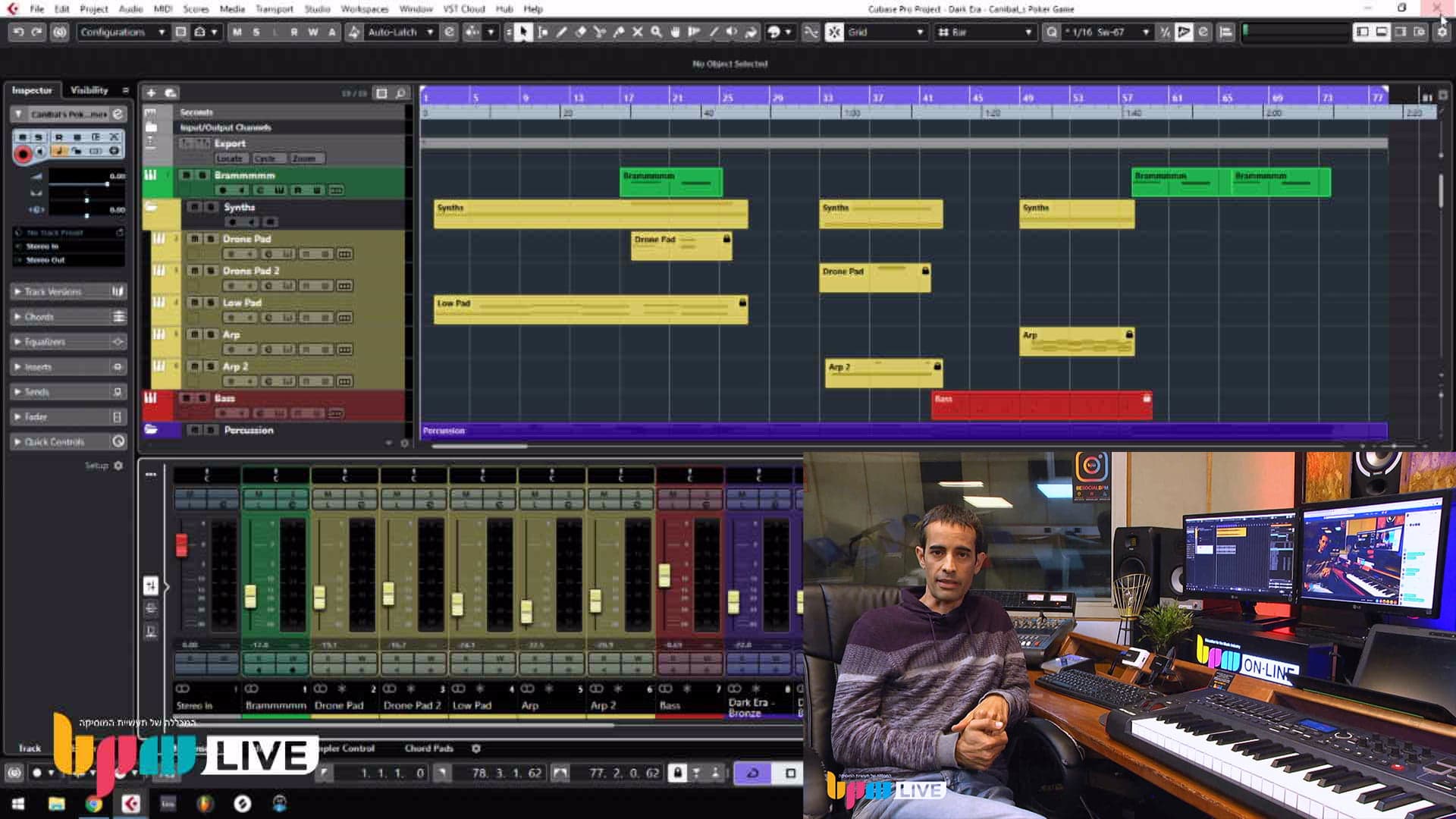The image size is (1456, 819).
Task: Open Windows Start menu
Action: [x=18, y=803]
